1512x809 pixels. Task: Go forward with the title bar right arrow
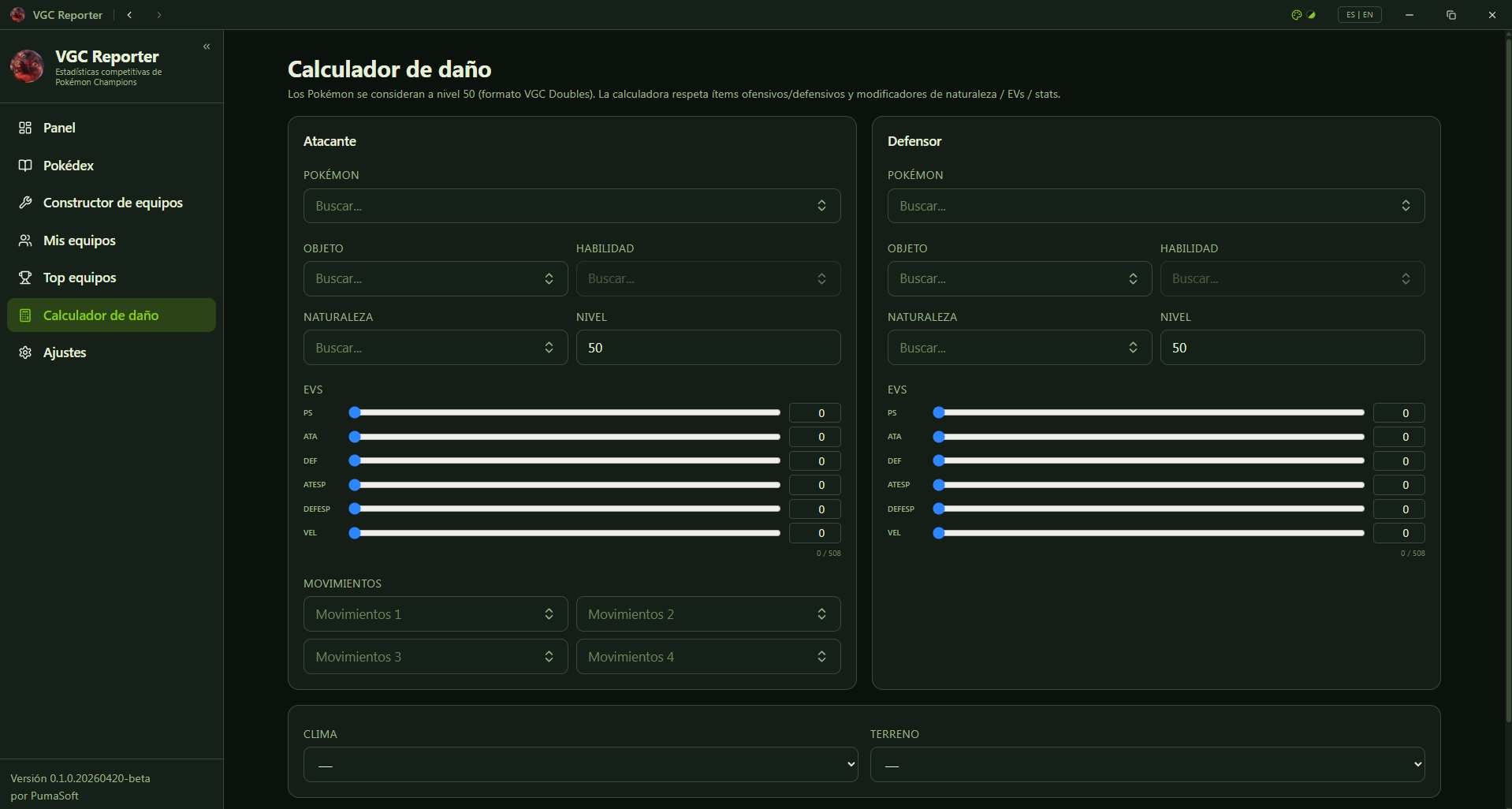click(x=159, y=15)
